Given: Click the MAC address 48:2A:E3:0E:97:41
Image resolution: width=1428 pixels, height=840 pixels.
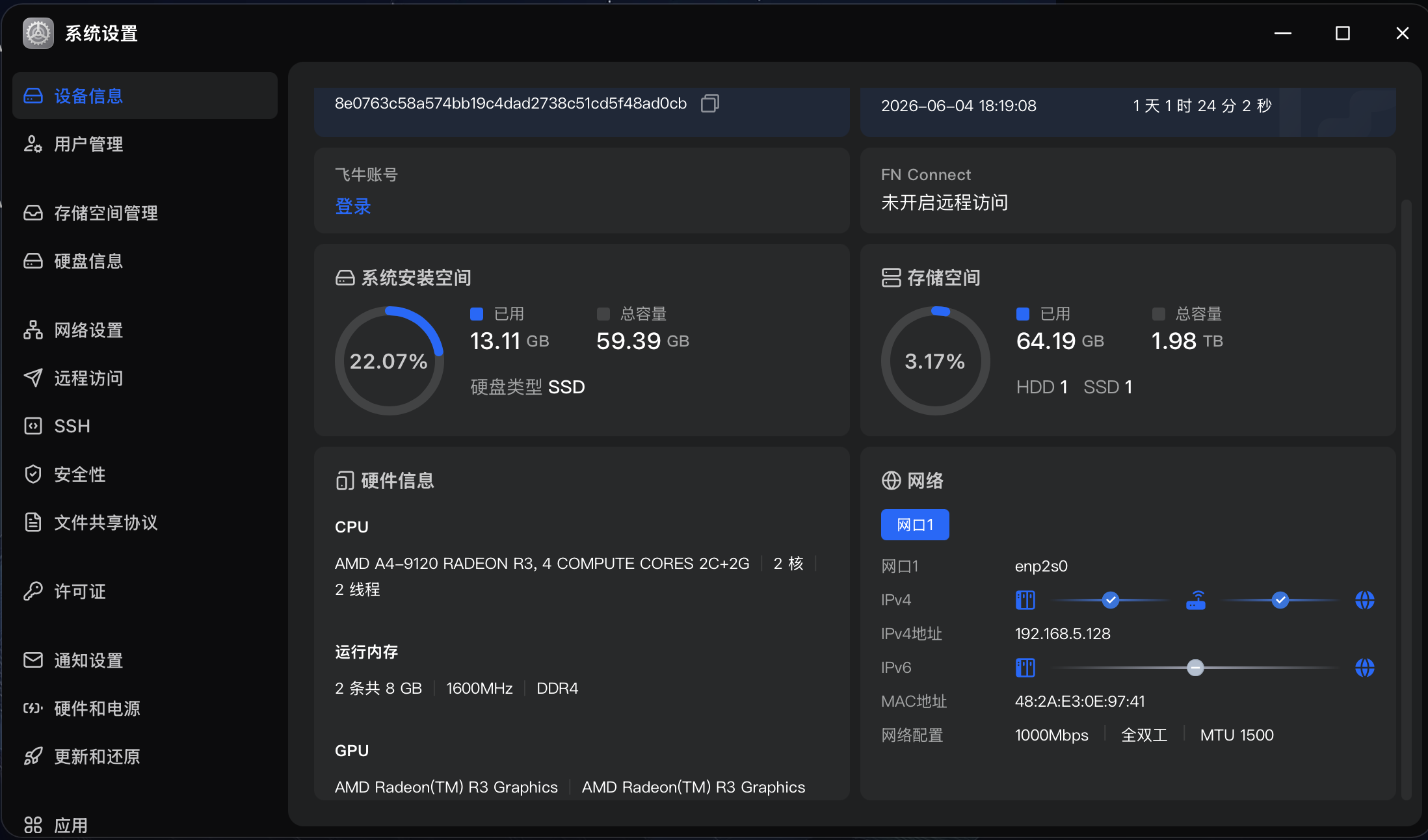Looking at the screenshot, I should (x=1079, y=702).
